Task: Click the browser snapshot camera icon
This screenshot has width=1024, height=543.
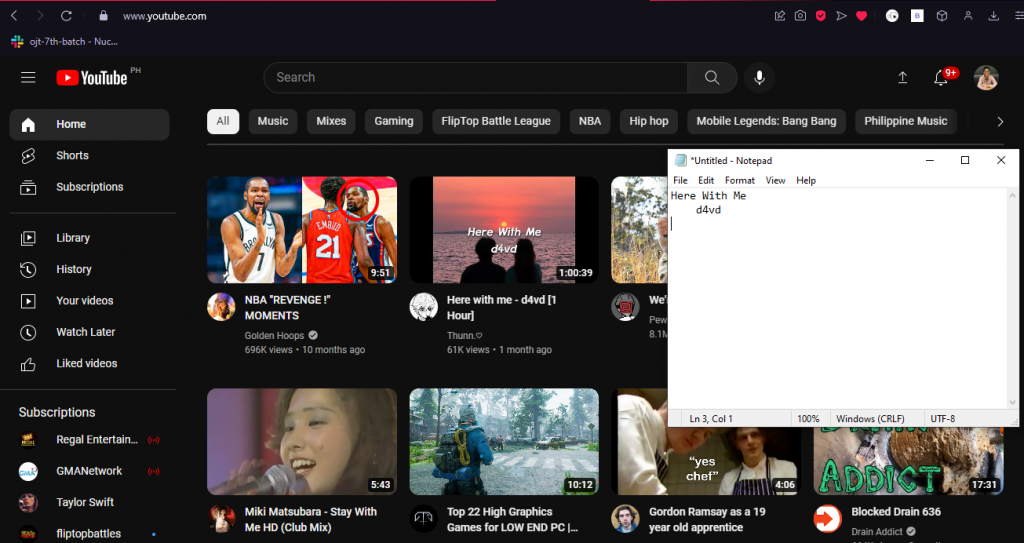Action: (800, 16)
